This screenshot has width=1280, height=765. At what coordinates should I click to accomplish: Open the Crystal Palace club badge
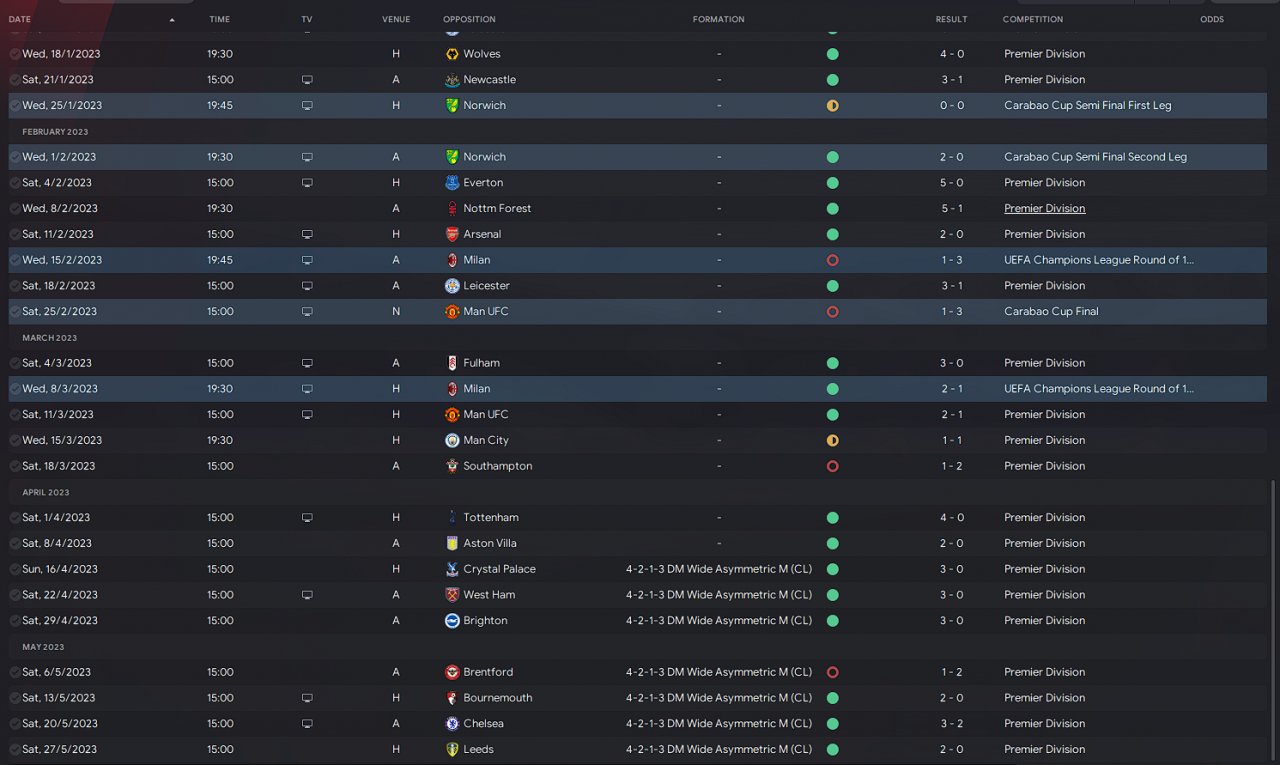pos(452,569)
